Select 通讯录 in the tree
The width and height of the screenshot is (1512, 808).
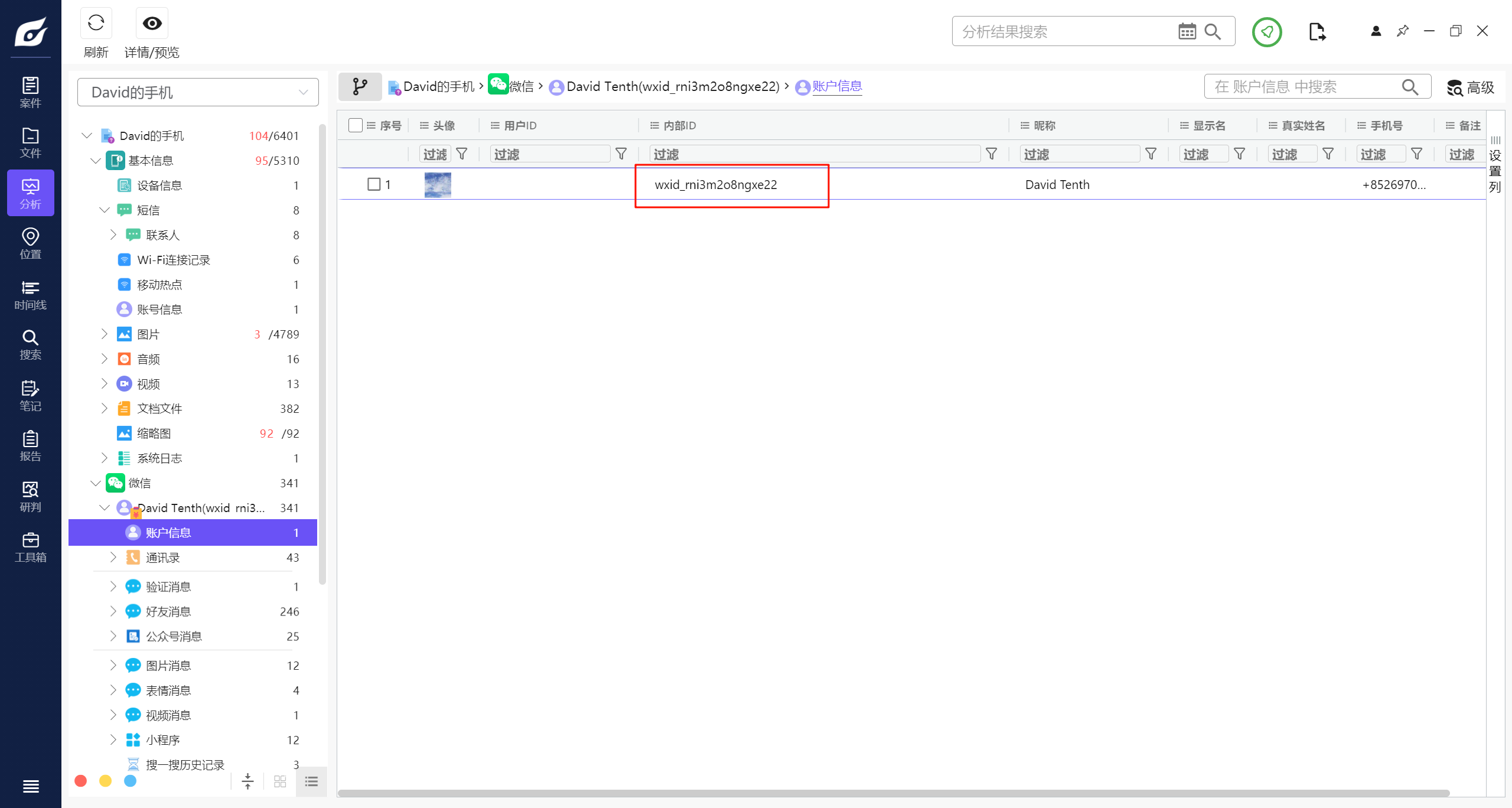tap(162, 558)
